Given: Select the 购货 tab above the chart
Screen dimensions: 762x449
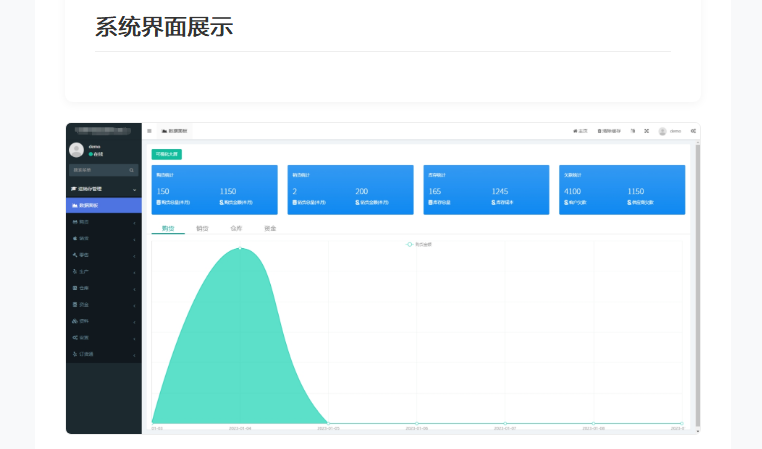Looking at the screenshot, I should click(x=168, y=228).
